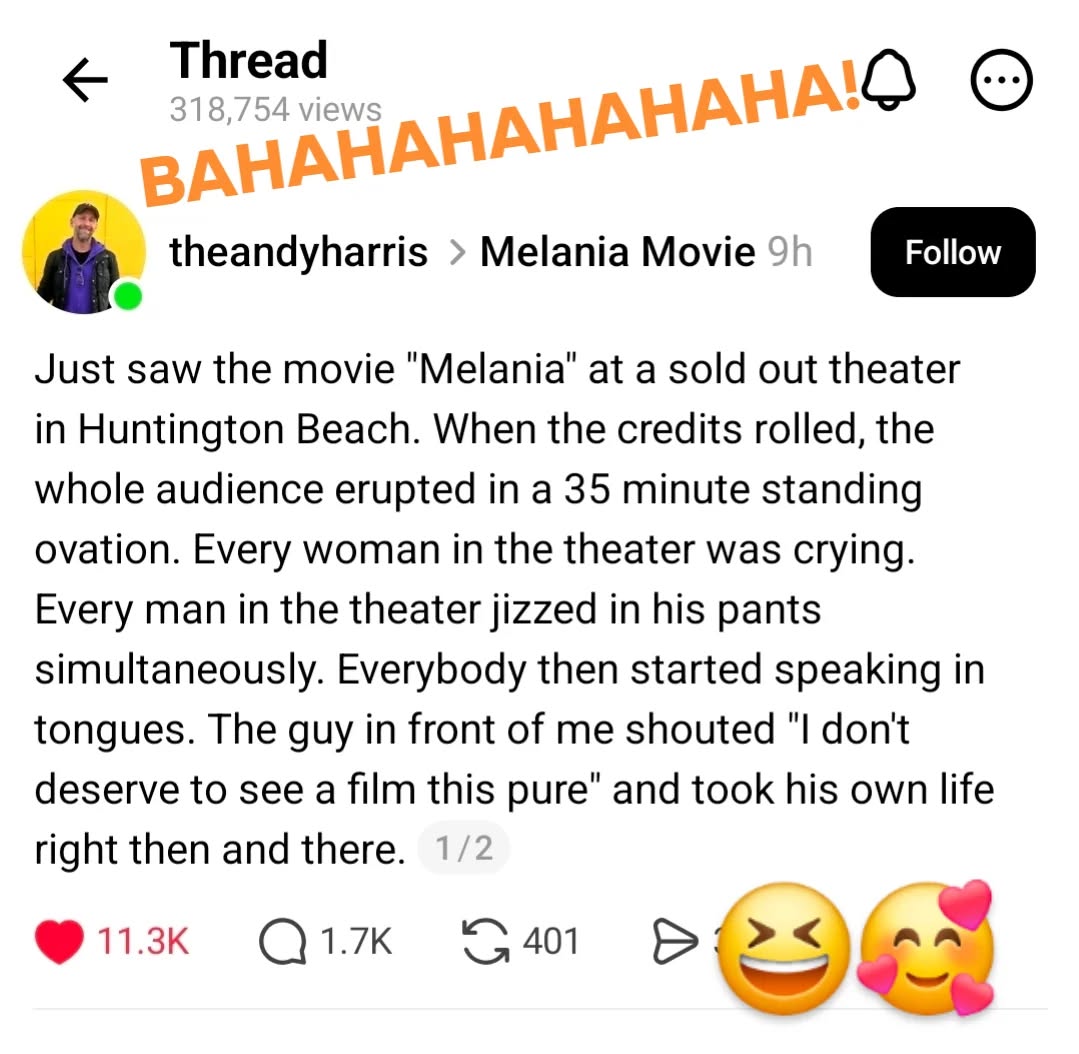Share the post with the paper plane icon

[674, 941]
